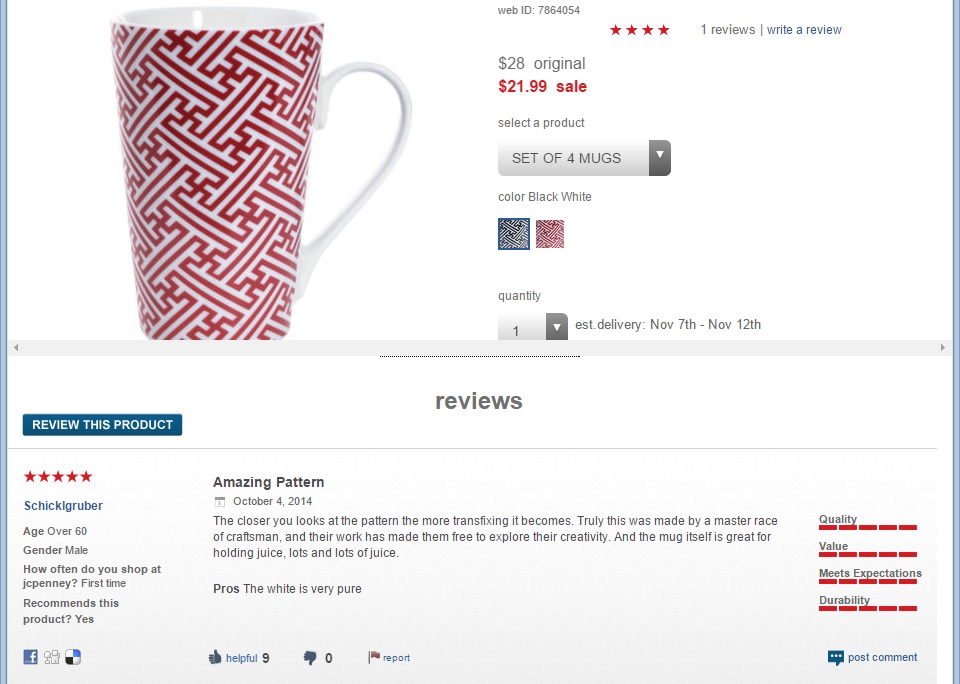Choose the red pattern color swatch
The width and height of the screenshot is (960, 684).
(550, 234)
